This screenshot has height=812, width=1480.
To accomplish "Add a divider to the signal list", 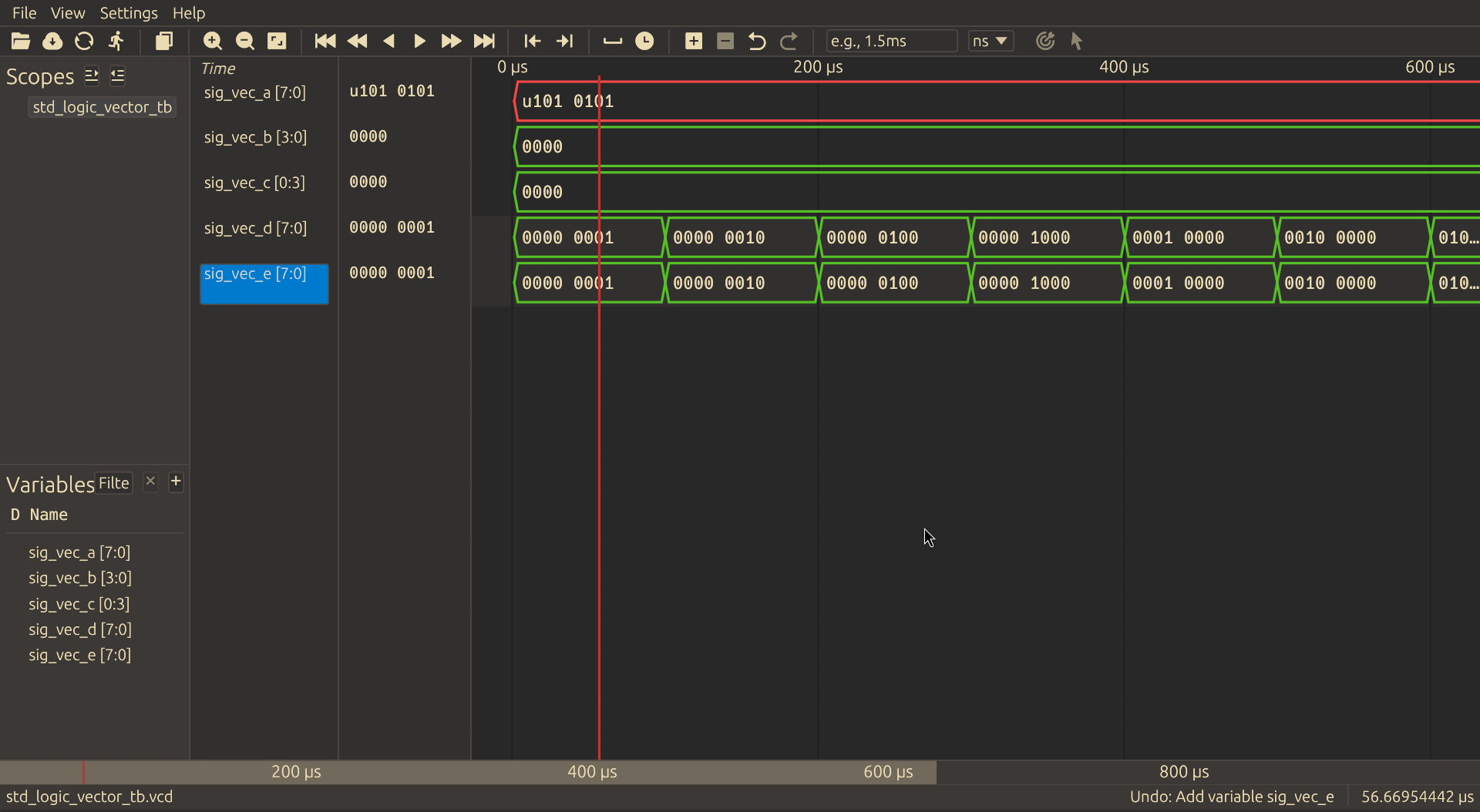I will [x=613, y=41].
